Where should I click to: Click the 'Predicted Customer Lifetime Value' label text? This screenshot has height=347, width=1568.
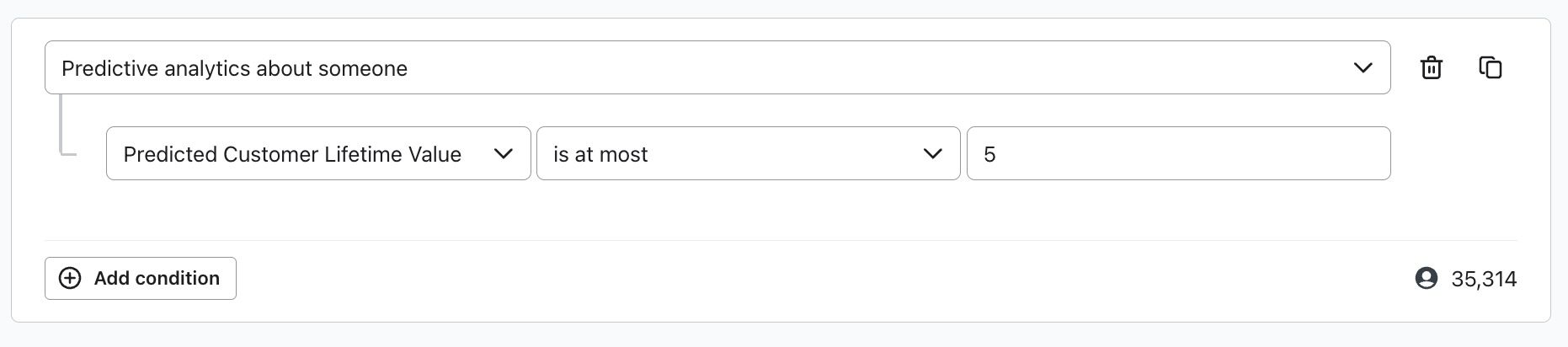(292, 154)
